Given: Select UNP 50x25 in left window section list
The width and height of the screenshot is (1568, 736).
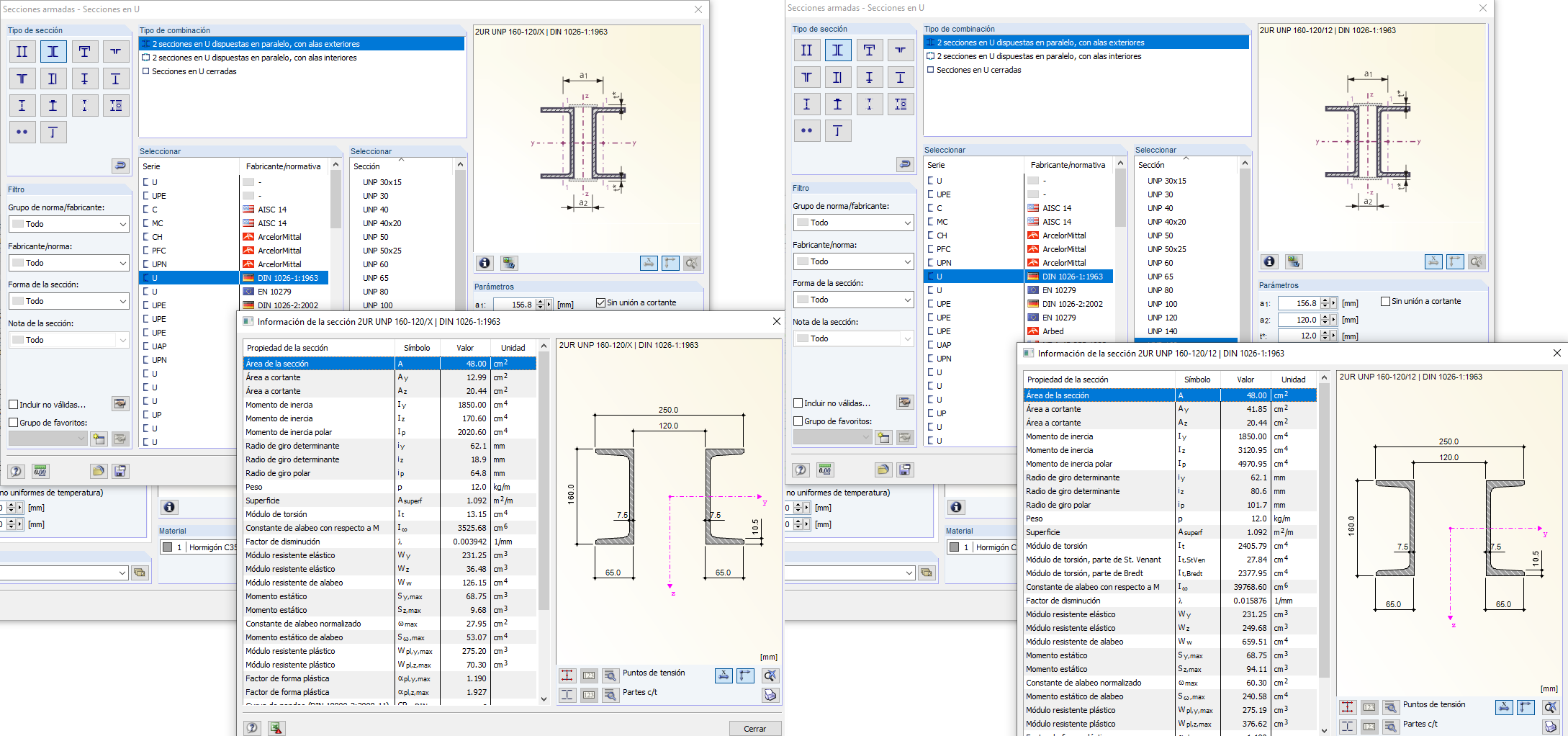Looking at the screenshot, I should tap(382, 251).
